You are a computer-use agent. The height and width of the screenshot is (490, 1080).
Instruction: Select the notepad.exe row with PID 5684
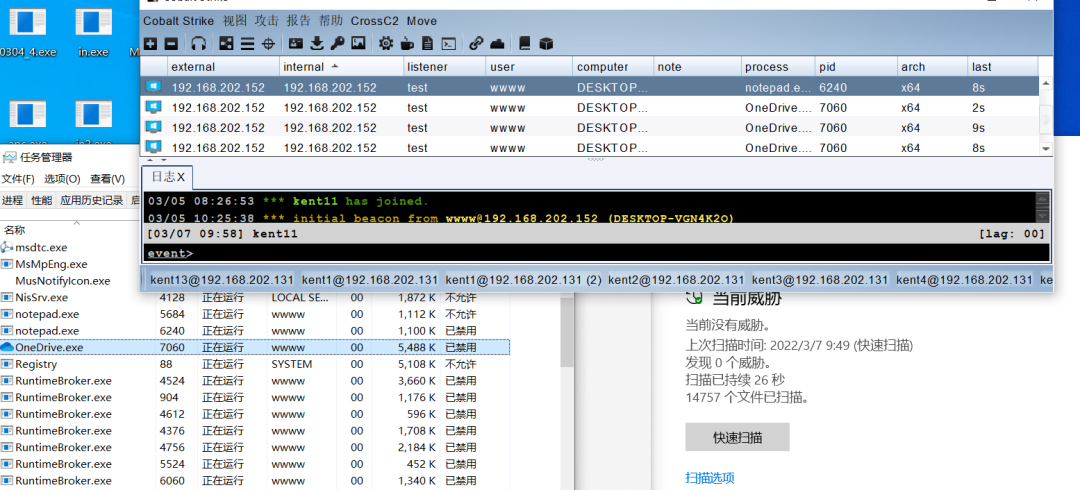pos(255,314)
